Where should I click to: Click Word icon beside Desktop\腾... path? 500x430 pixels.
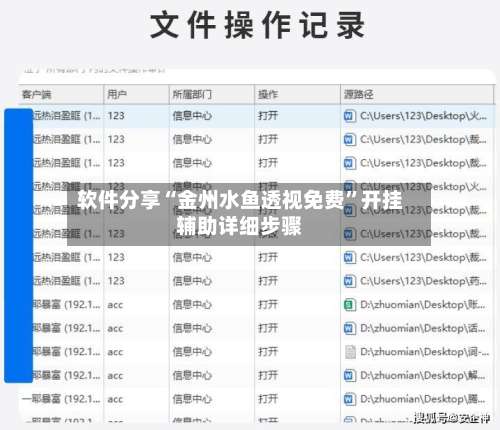pyautogui.click(x=349, y=399)
